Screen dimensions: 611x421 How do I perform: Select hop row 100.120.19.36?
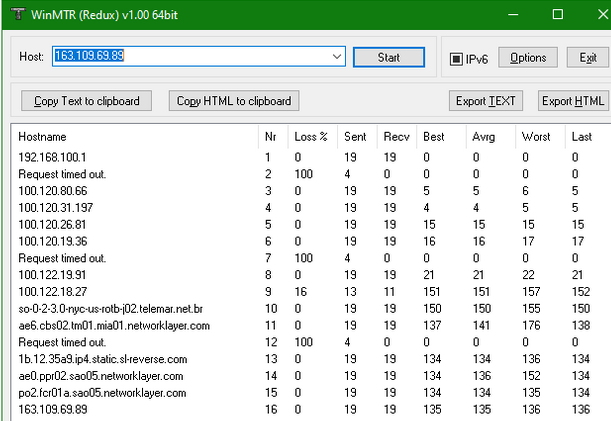point(311,241)
